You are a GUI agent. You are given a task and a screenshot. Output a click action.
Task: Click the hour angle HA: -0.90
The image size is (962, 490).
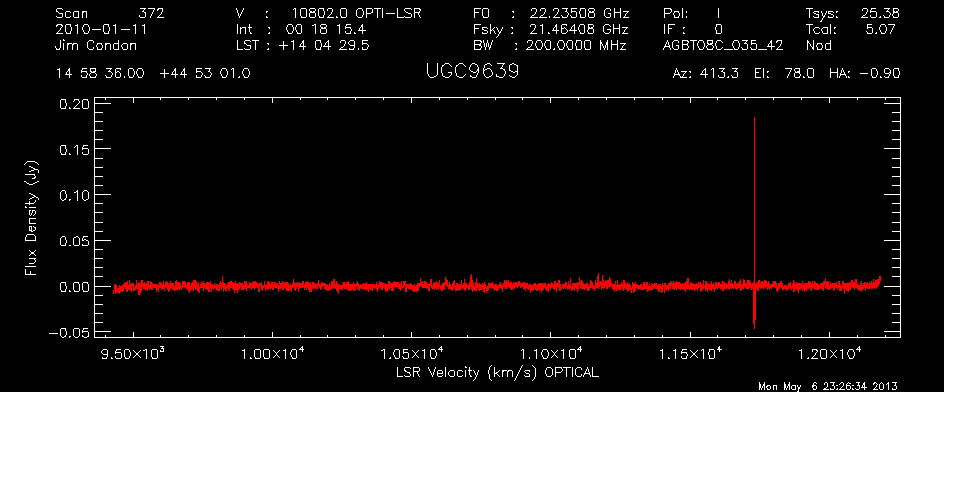click(x=864, y=74)
